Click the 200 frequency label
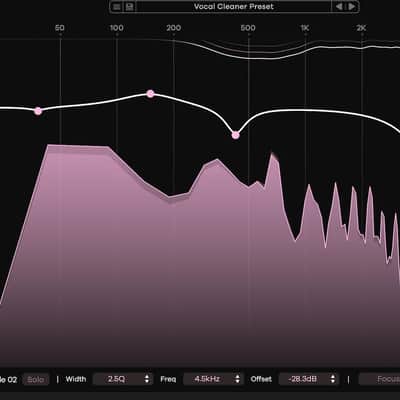 174,28
